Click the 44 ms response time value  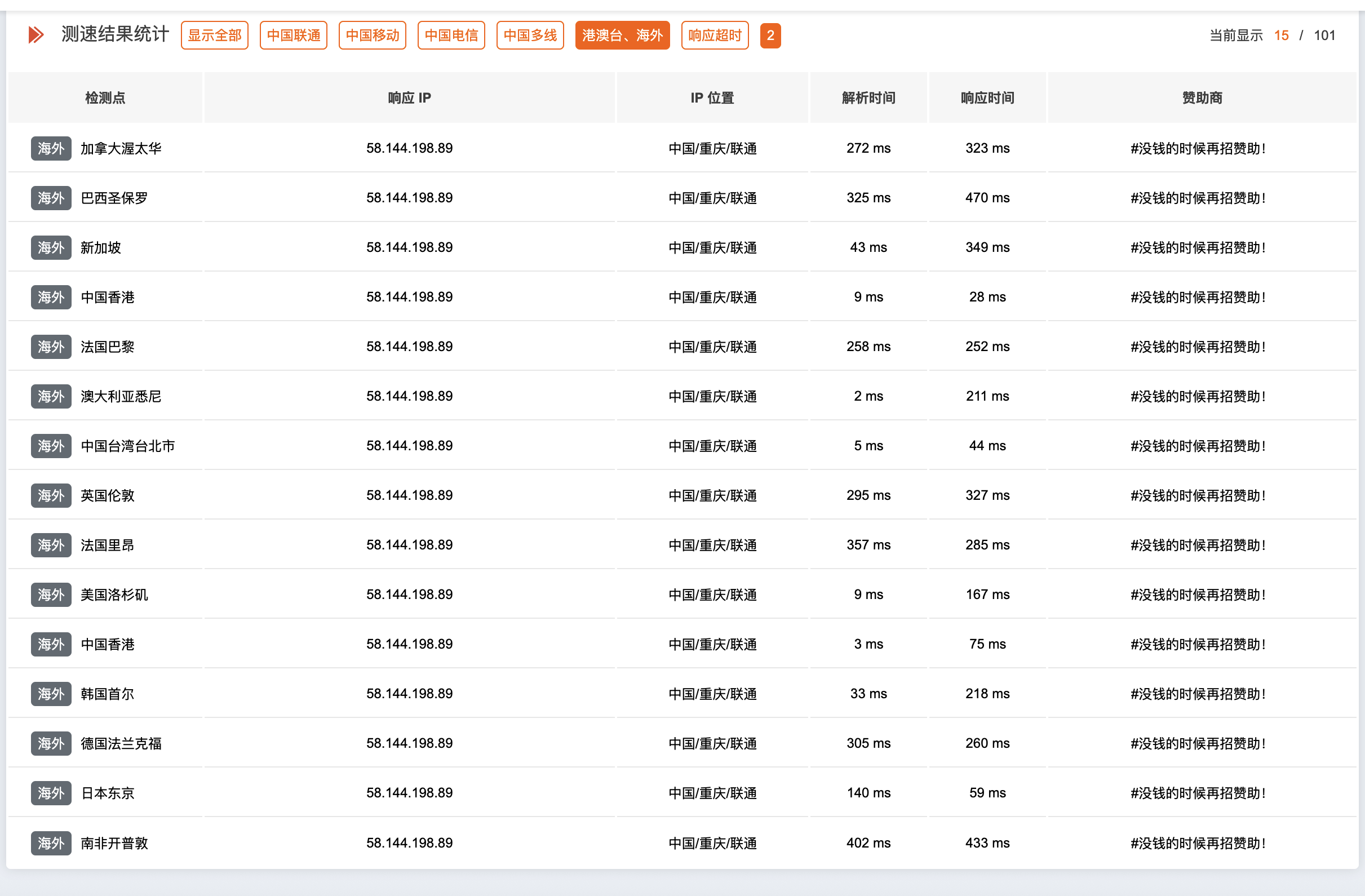[987, 446]
